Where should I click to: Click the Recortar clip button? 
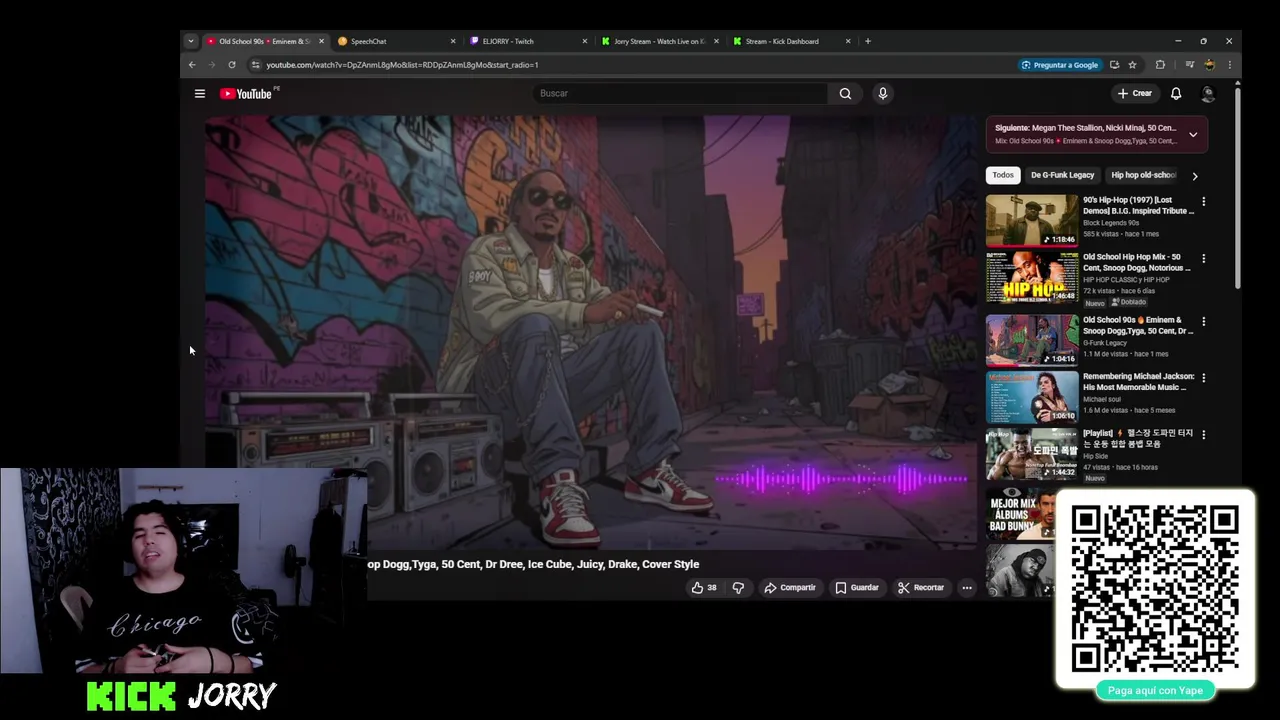[x=921, y=587]
